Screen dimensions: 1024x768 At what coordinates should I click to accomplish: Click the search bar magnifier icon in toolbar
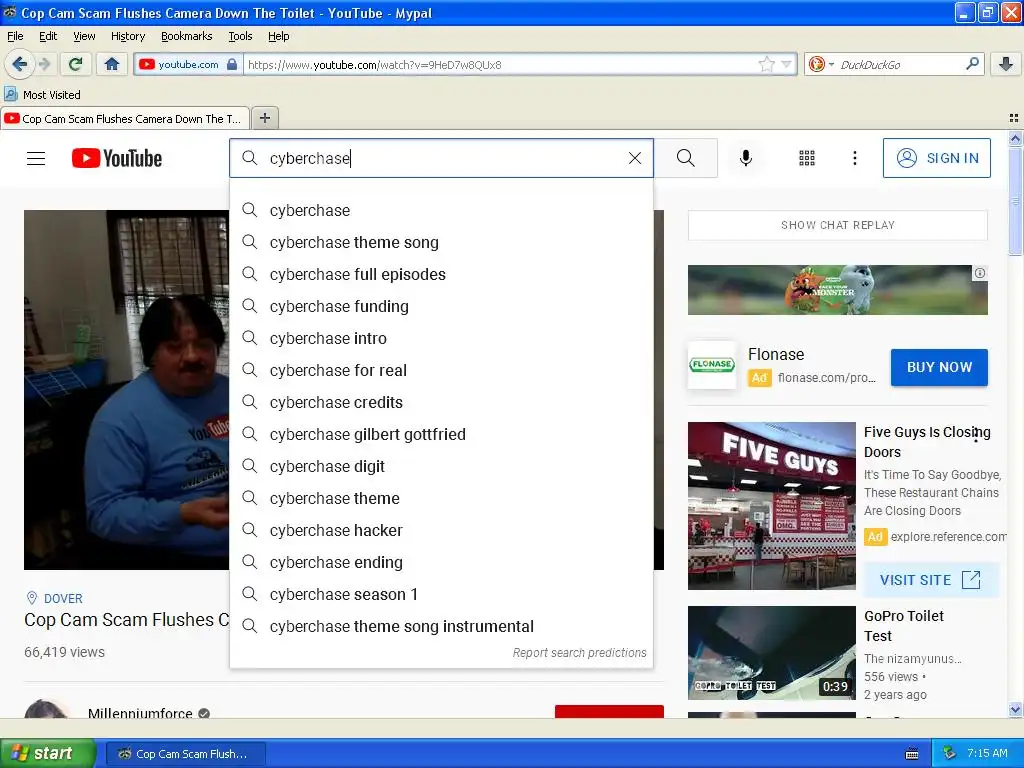point(972,64)
